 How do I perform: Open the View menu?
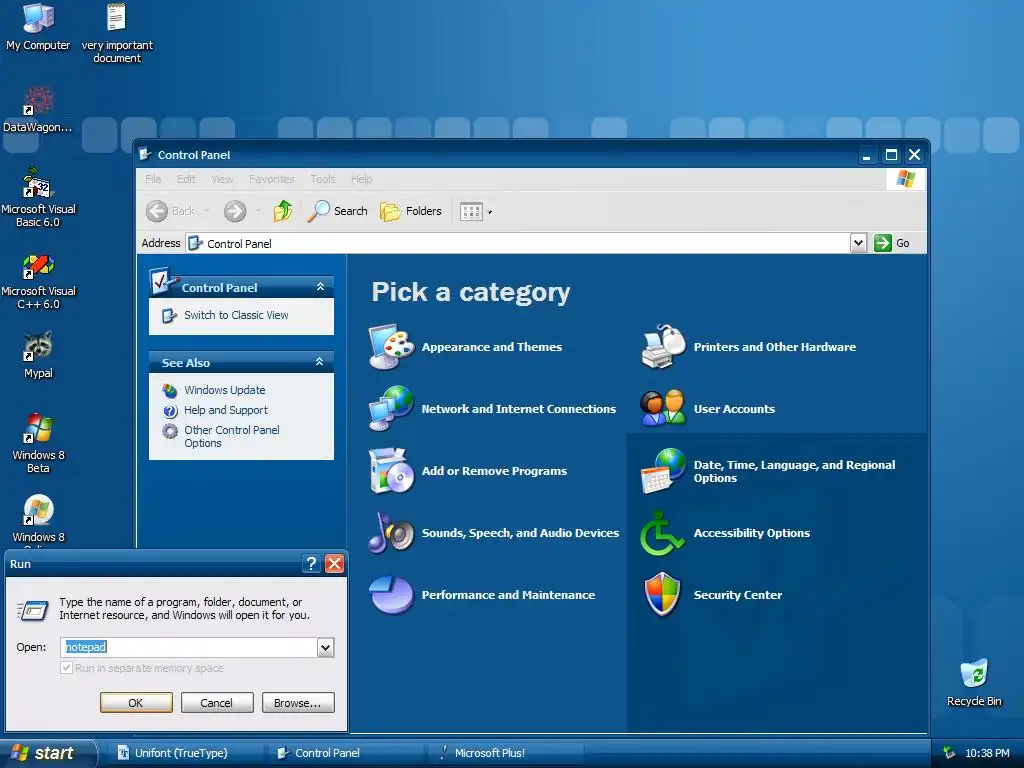click(222, 179)
